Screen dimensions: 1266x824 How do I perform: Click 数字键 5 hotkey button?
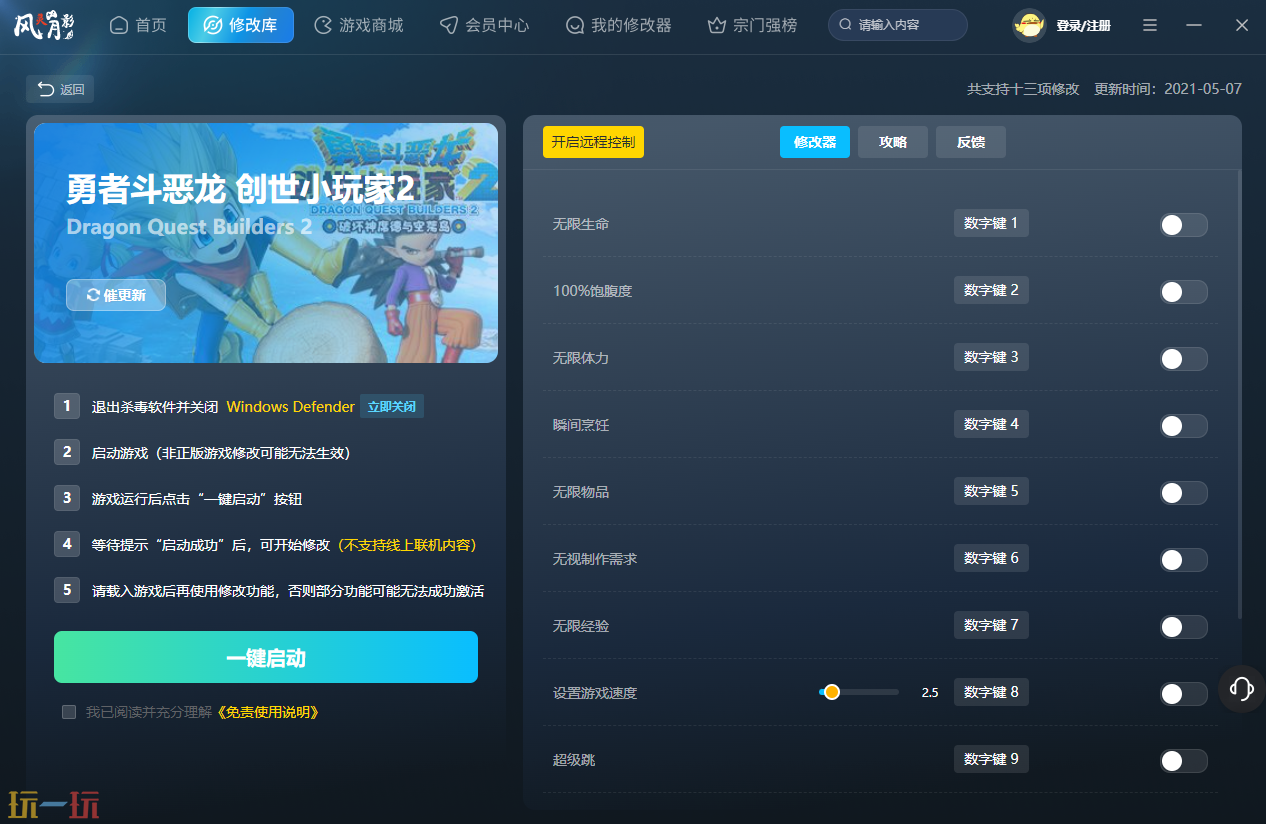click(991, 491)
